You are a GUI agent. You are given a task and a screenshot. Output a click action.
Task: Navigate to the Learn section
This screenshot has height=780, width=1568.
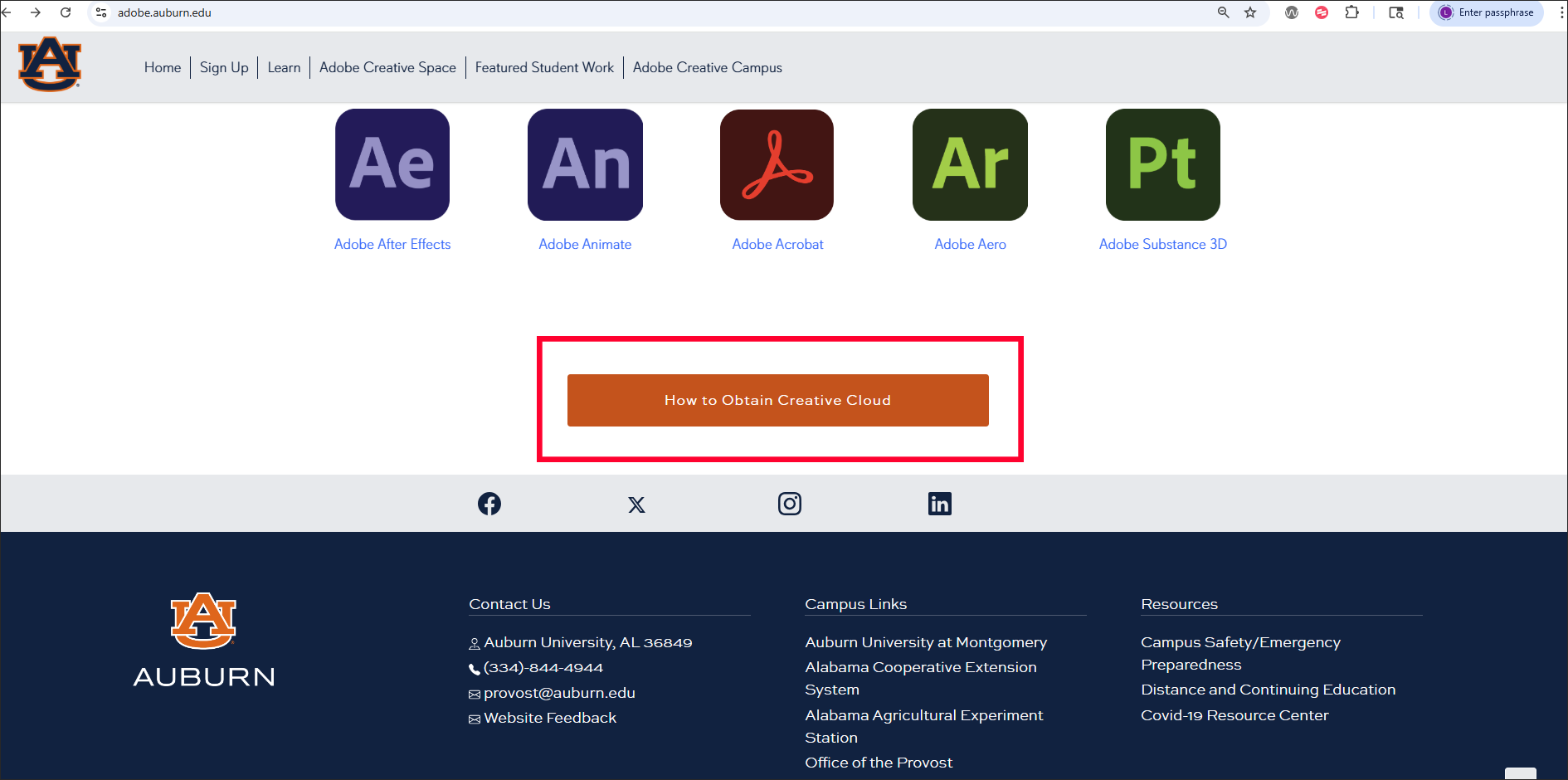(x=284, y=67)
